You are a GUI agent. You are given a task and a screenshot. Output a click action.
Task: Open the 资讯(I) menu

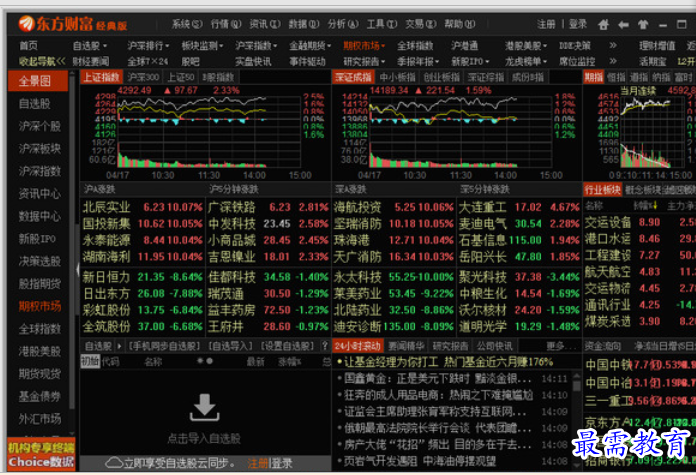pyautogui.click(x=265, y=24)
